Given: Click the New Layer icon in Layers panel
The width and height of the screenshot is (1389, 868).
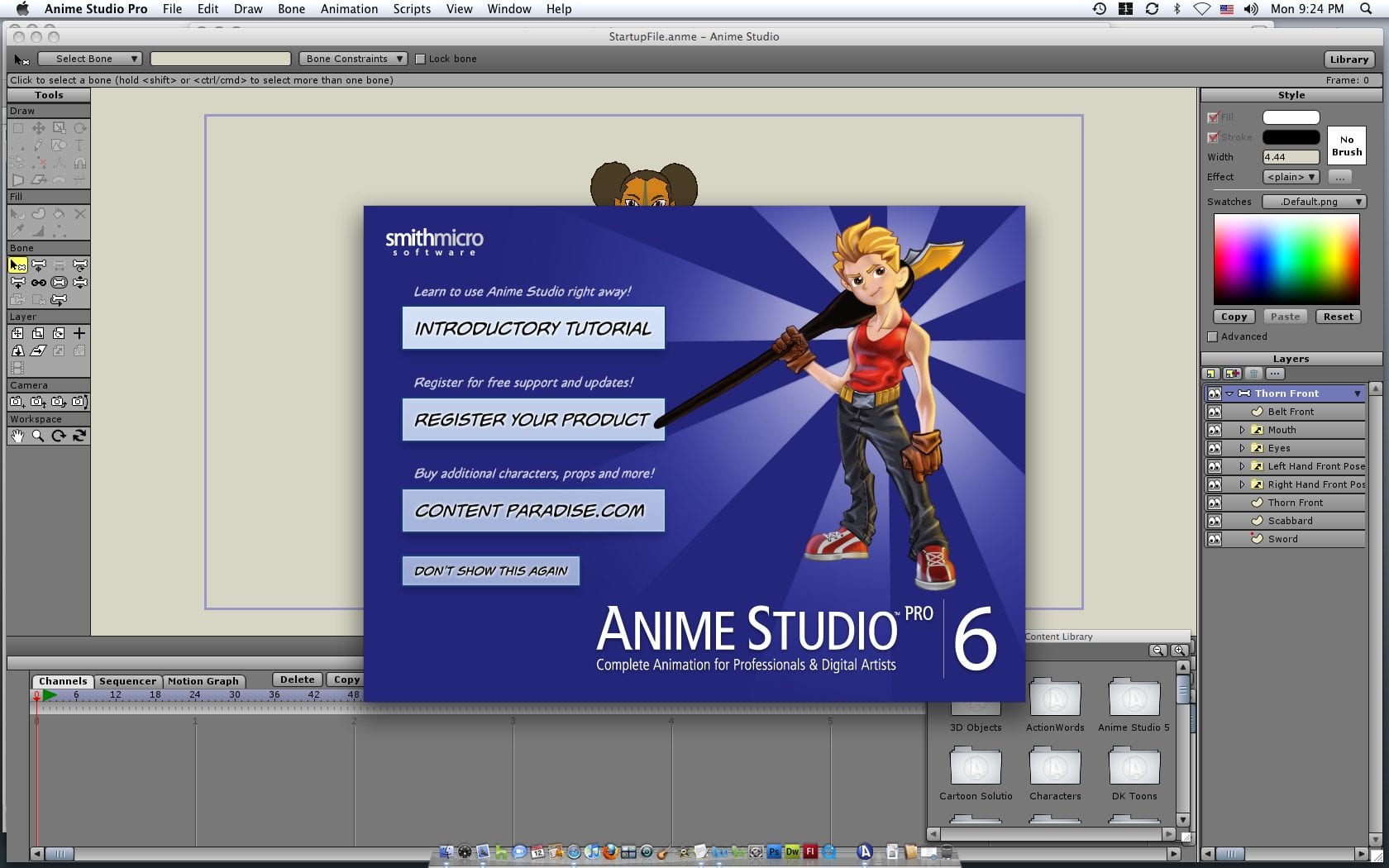Looking at the screenshot, I should click(x=1211, y=374).
